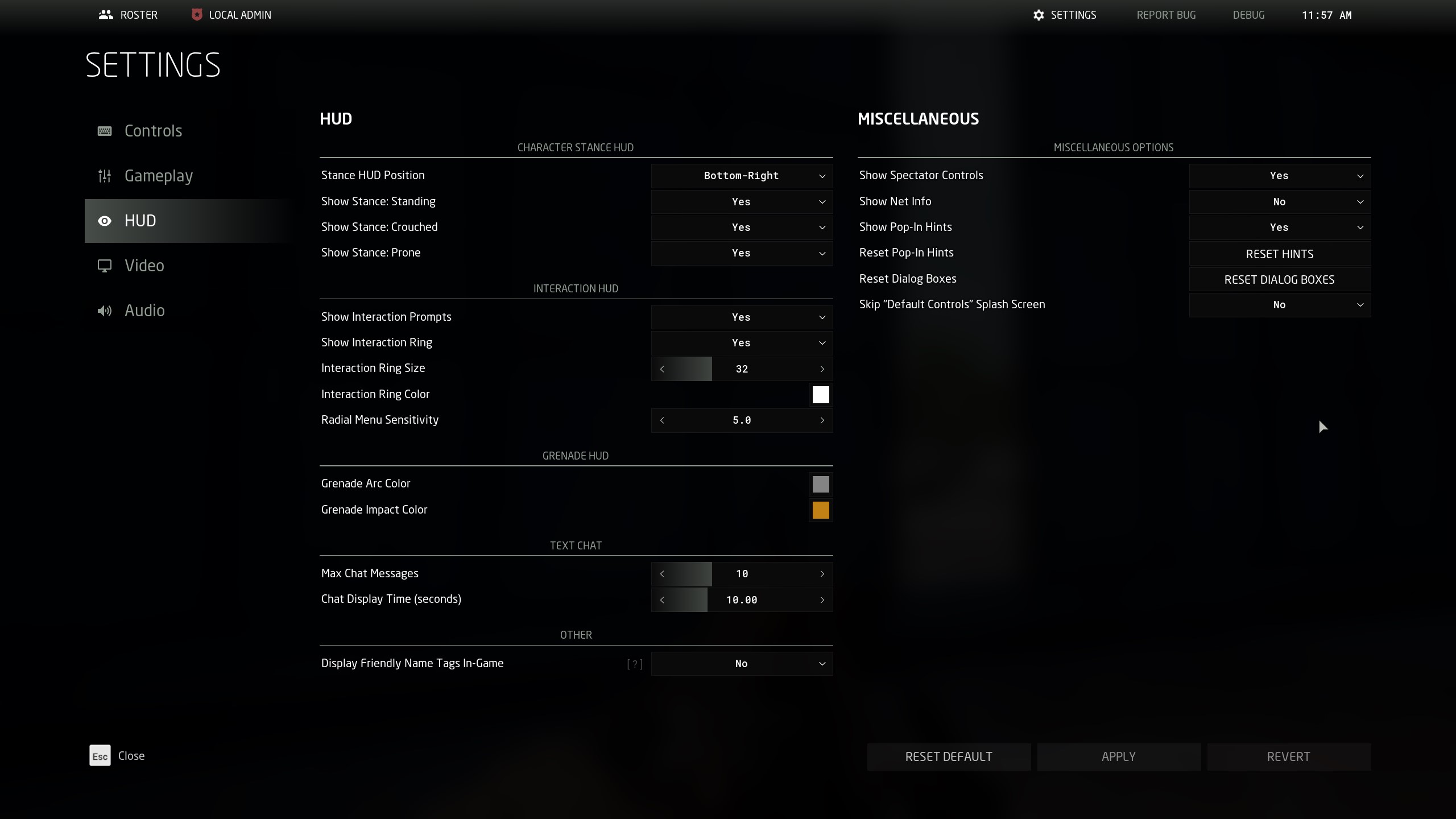Click the Local Admin shield icon
This screenshot has width=1456, height=819.
coord(197,15)
